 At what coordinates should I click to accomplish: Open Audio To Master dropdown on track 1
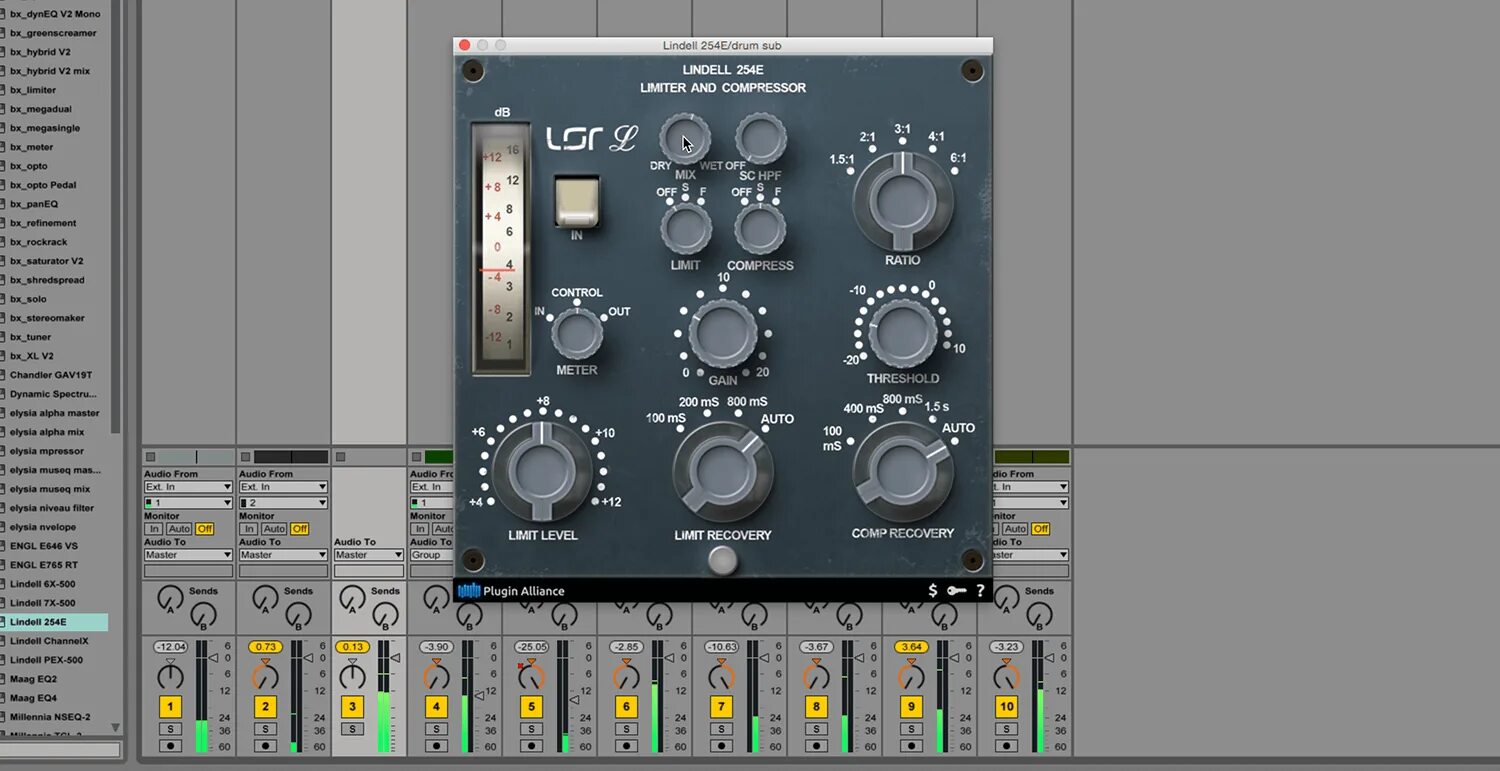[188, 555]
